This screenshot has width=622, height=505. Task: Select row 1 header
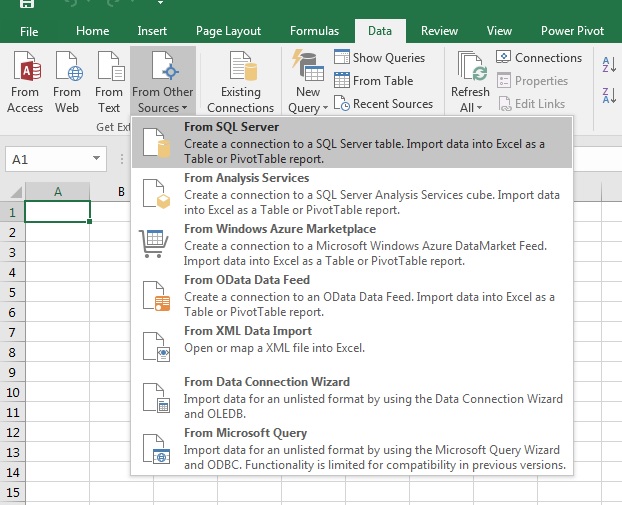coord(12,212)
